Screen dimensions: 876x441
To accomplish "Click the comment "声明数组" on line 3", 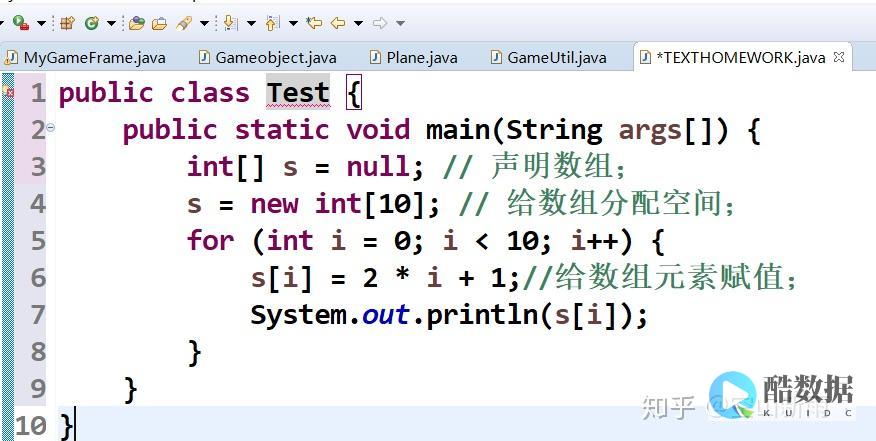I will (x=551, y=167).
